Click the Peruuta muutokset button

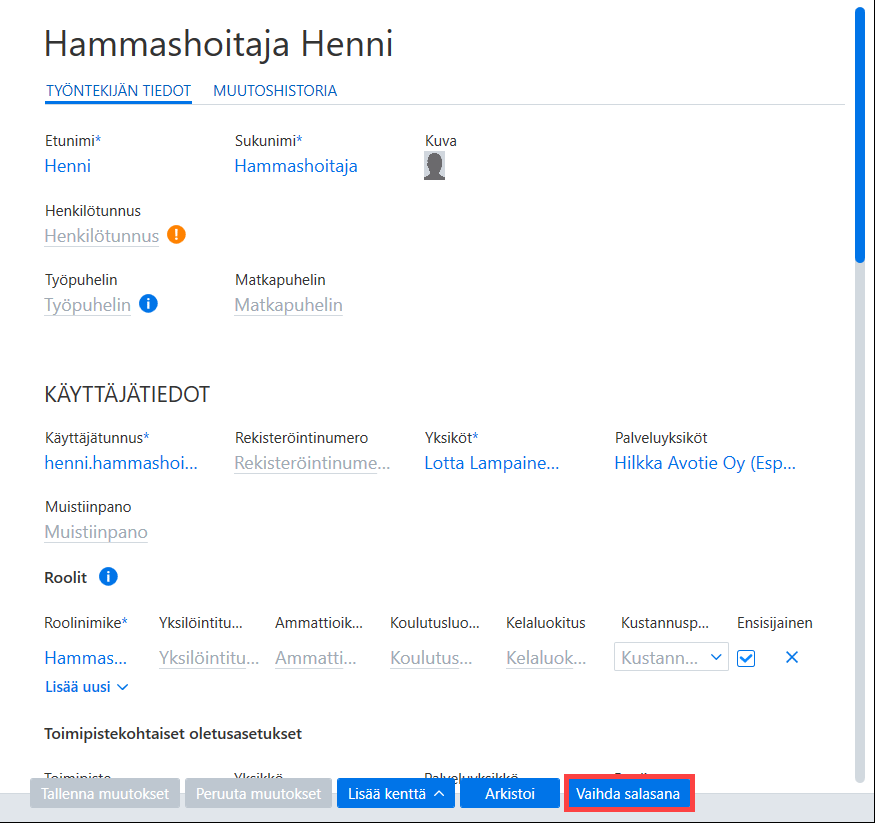(x=258, y=793)
